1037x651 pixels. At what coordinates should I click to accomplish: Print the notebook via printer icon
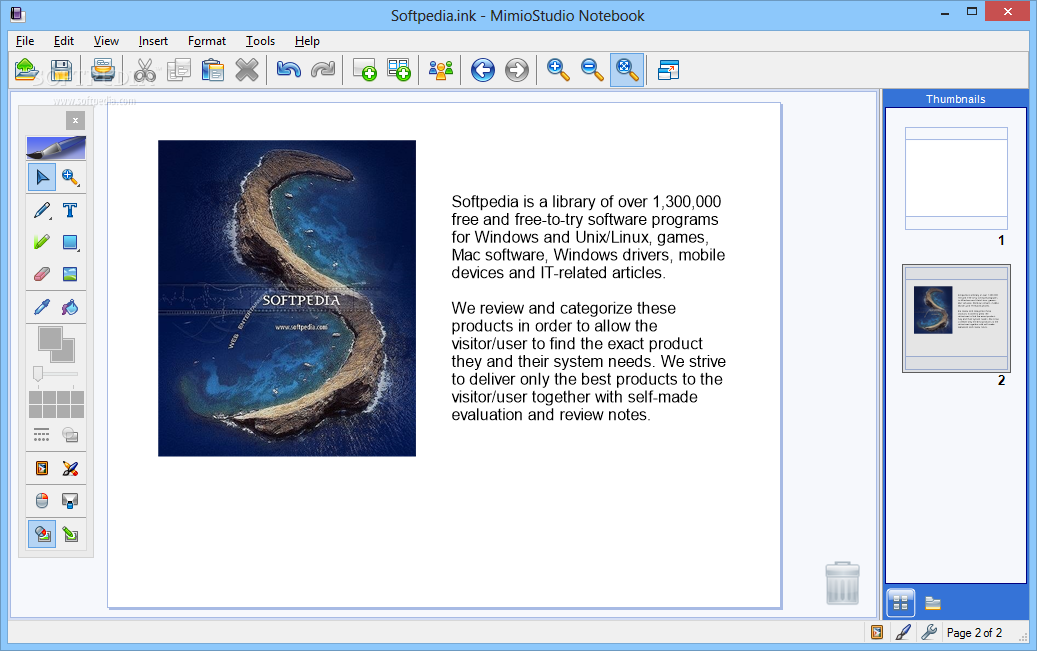pyautogui.click(x=103, y=69)
